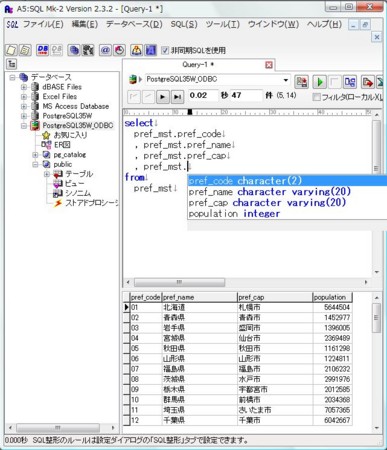Click the DB query designer icon
The image size is (387, 450).
[350, 82]
